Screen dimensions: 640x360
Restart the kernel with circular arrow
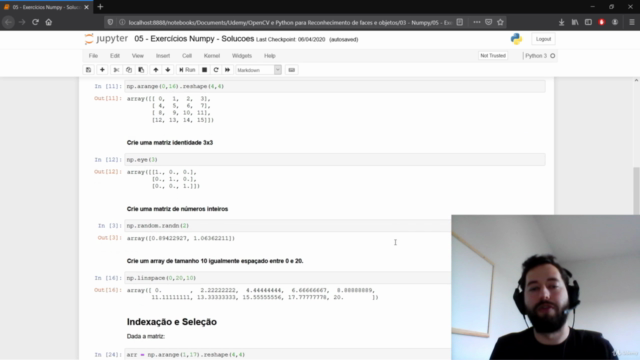(216, 70)
